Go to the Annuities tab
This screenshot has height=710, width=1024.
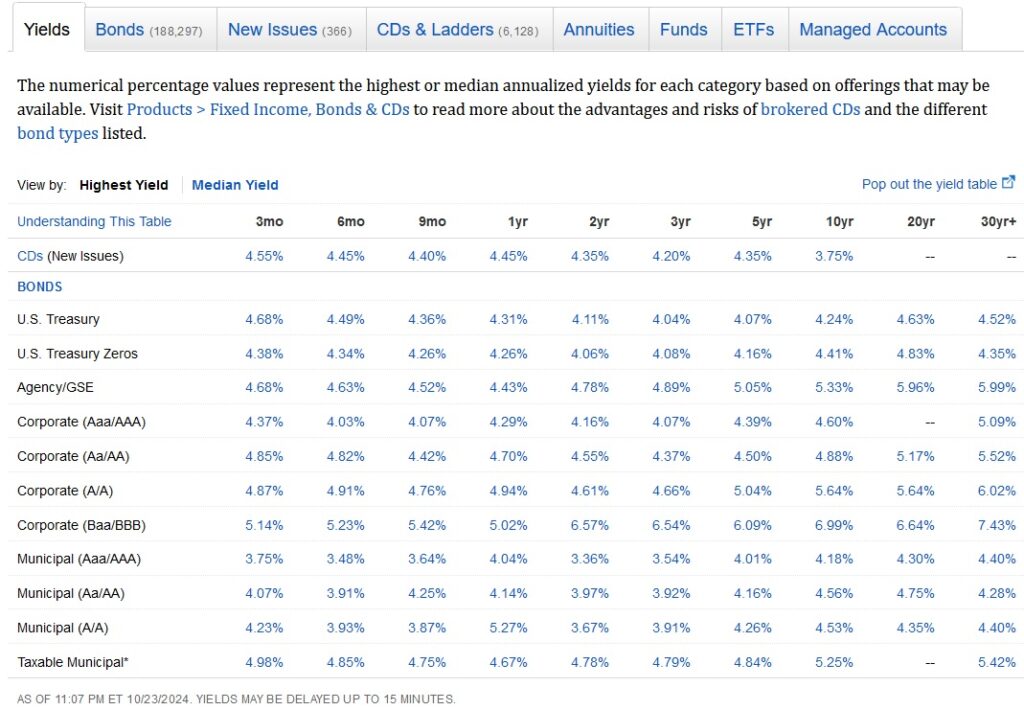pos(599,30)
